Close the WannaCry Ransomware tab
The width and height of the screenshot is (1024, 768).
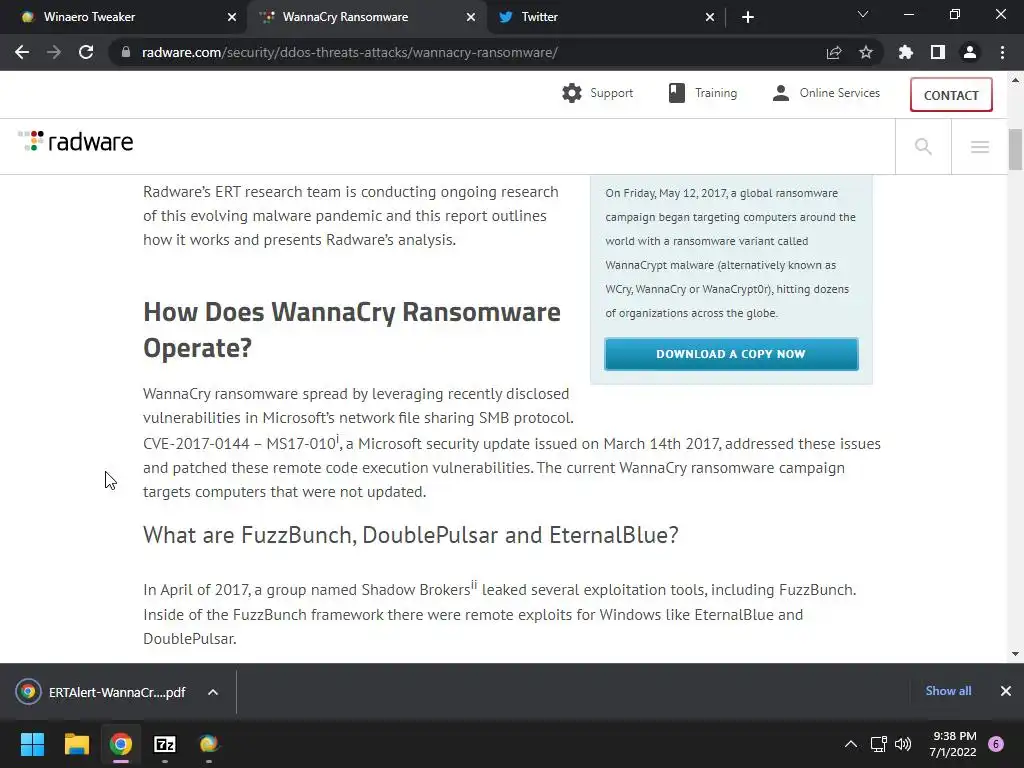click(471, 17)
